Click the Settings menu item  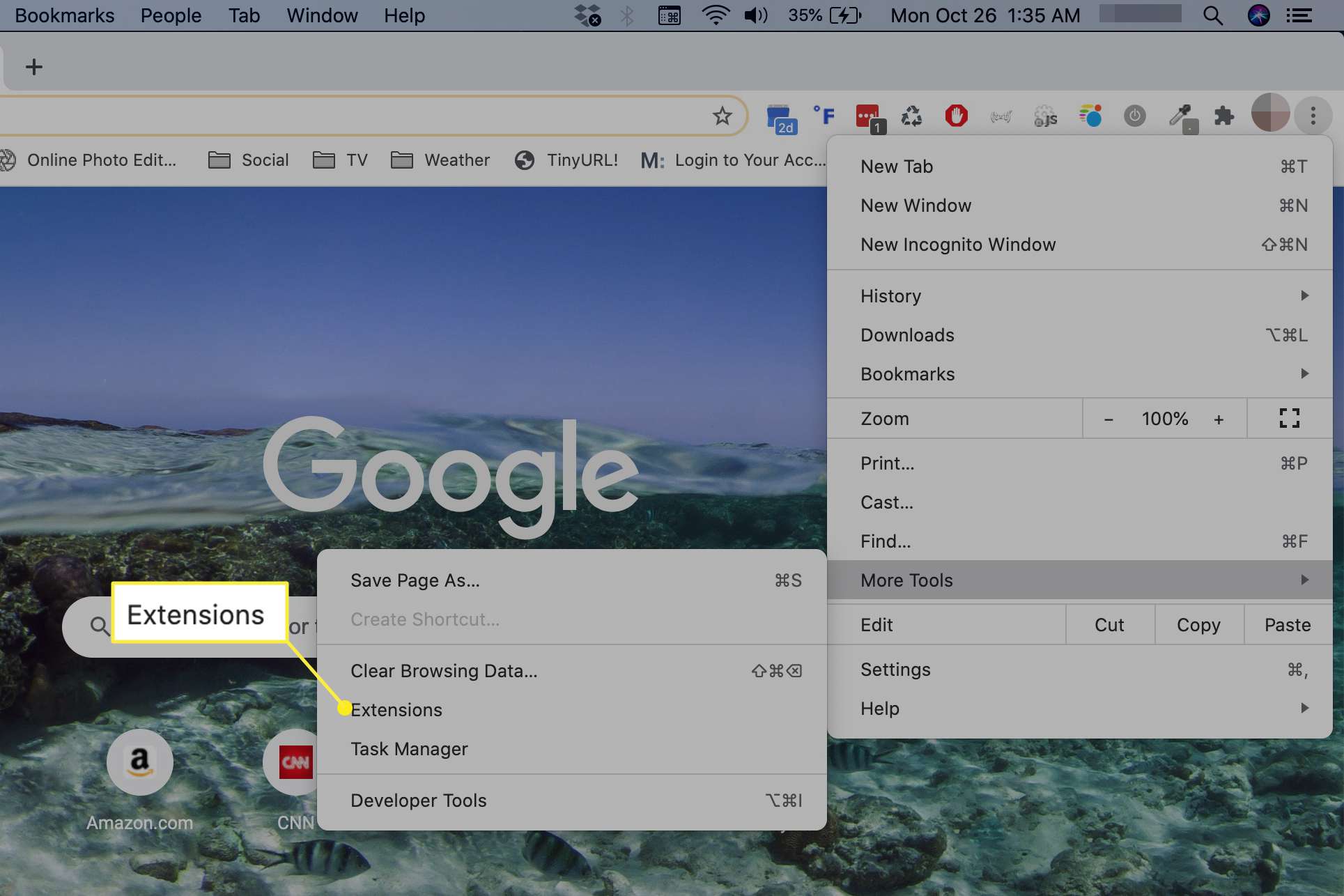(894, 670)
